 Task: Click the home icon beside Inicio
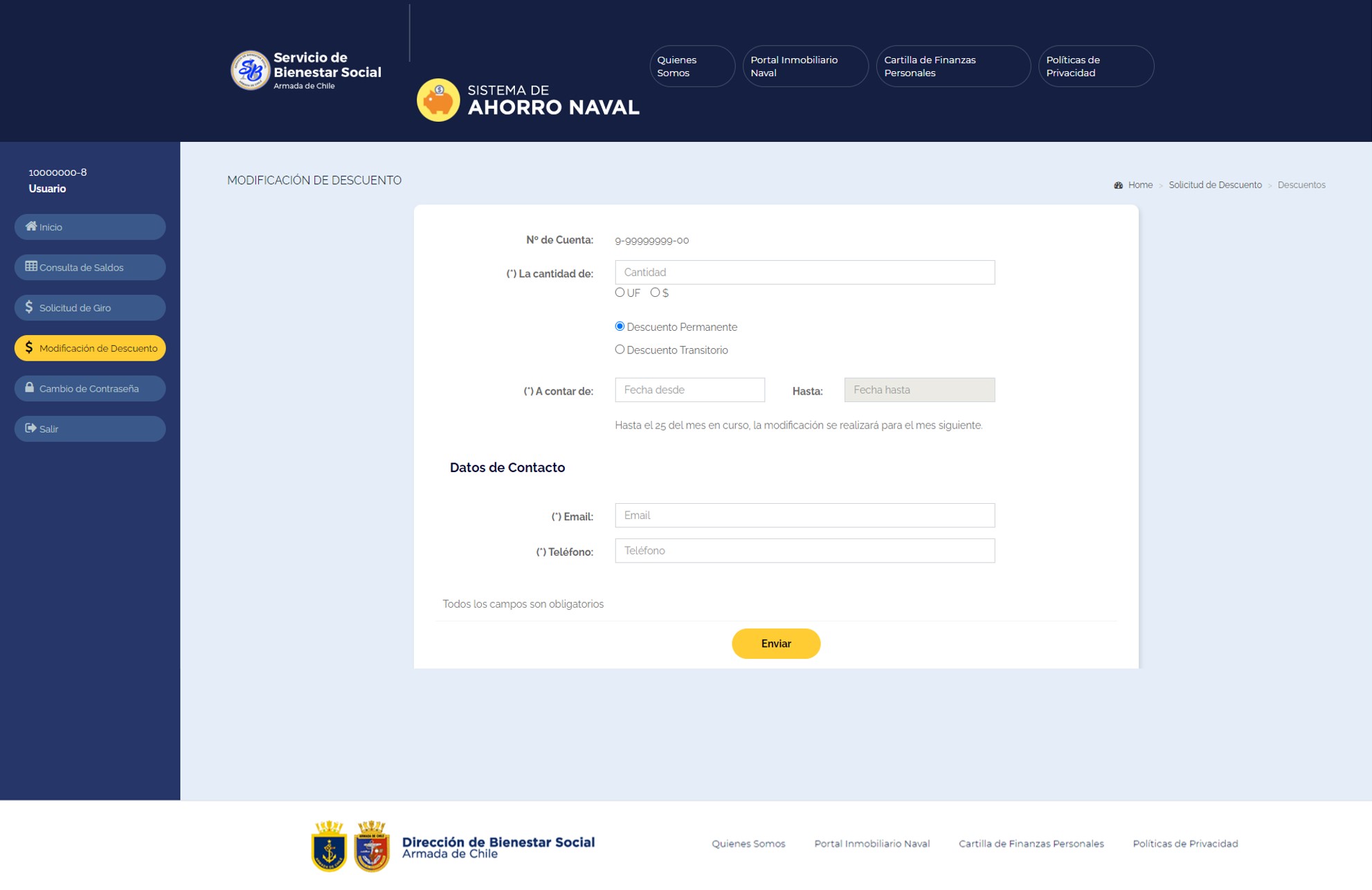click(x=31, y=226)
